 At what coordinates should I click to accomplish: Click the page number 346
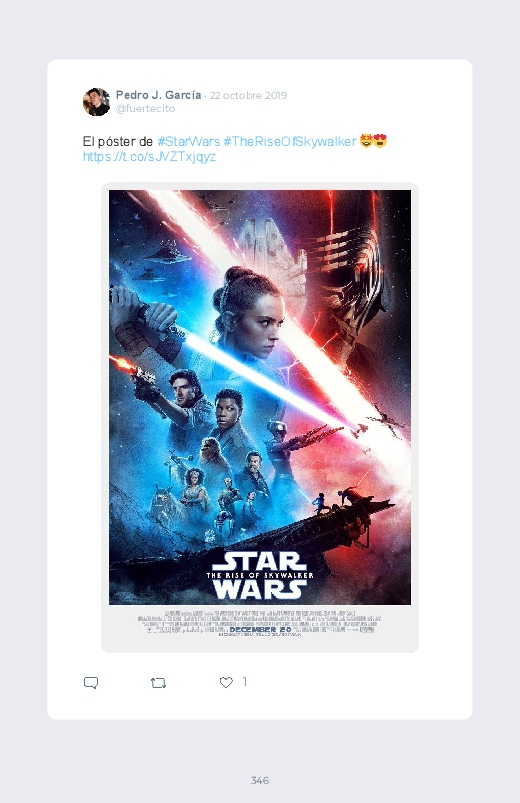[260, 780]
